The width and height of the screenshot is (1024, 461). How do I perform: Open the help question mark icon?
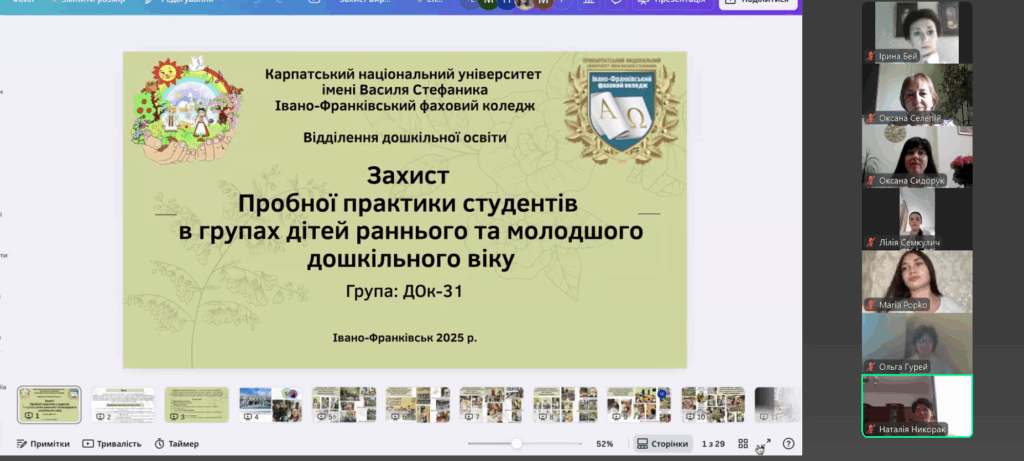(x=788, y=444)
